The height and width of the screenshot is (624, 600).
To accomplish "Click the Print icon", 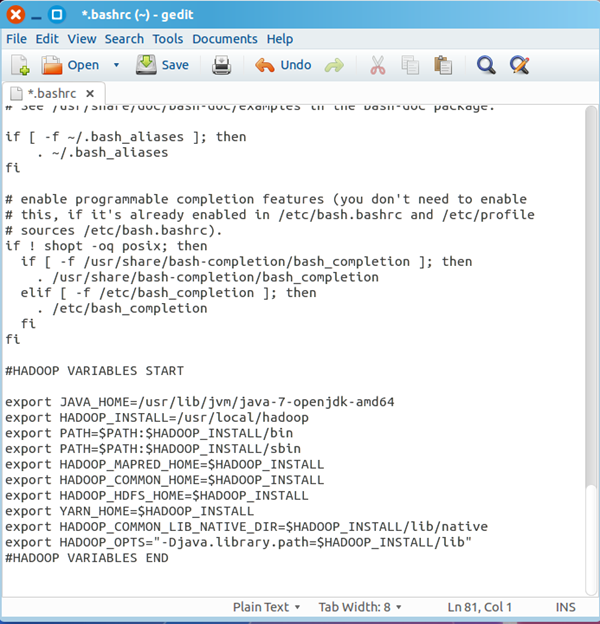I will (221, 65).
